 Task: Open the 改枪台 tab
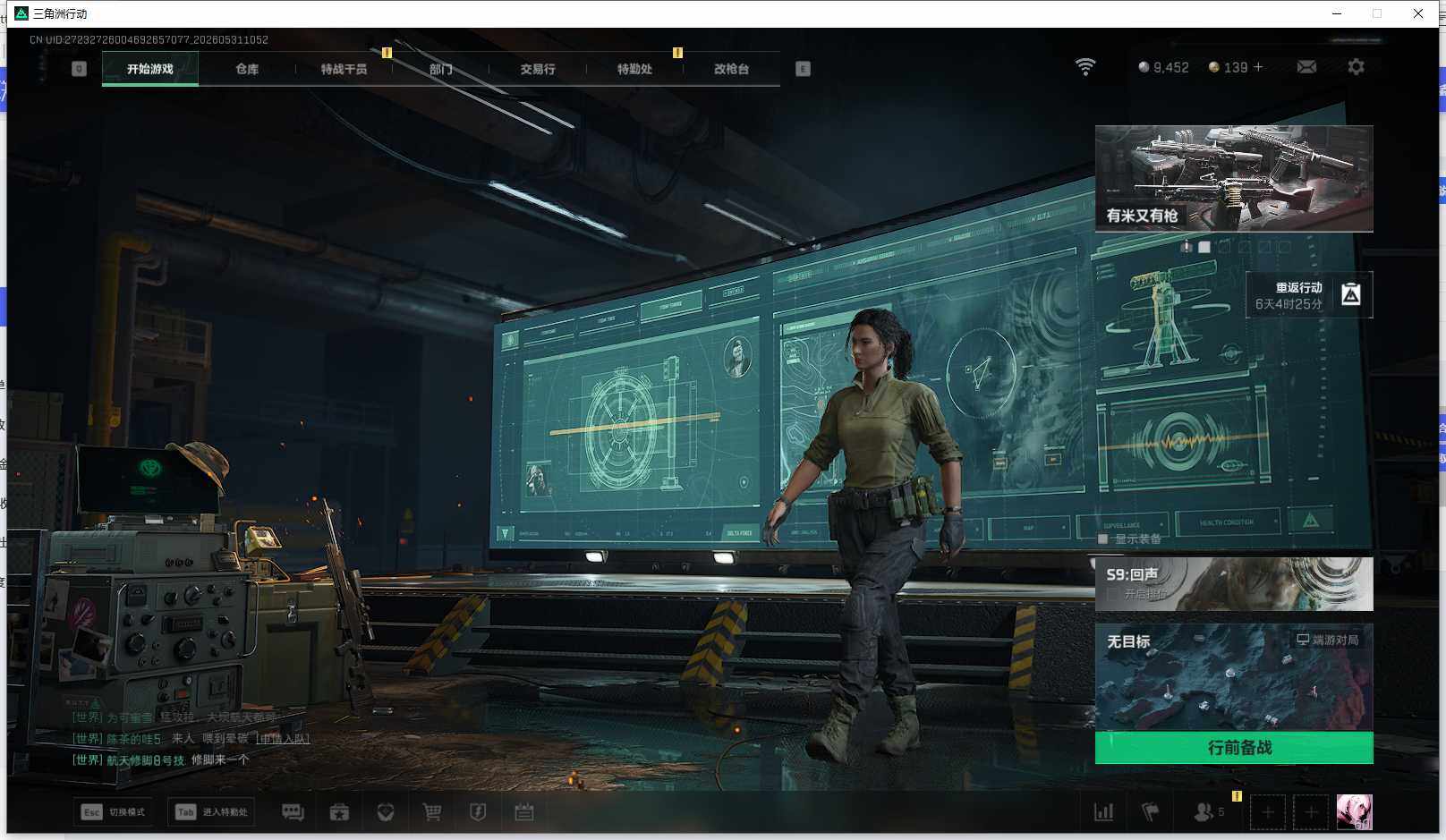point(731,69)
